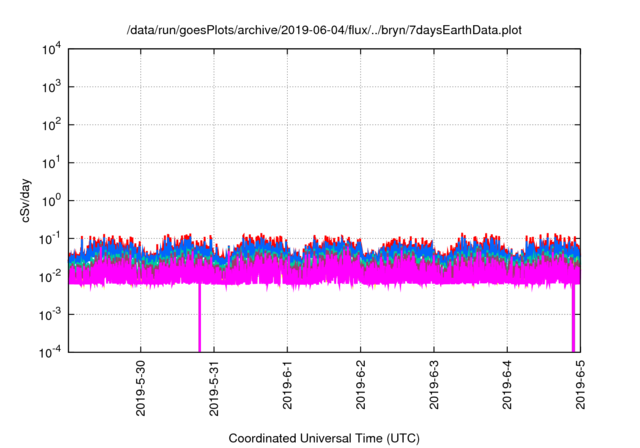Select the cSv/day y-axis label

click(x=25, y=200)
